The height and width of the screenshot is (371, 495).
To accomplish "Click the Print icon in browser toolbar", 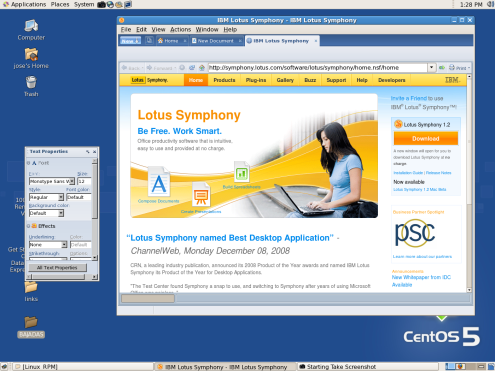I will point(452,67).
